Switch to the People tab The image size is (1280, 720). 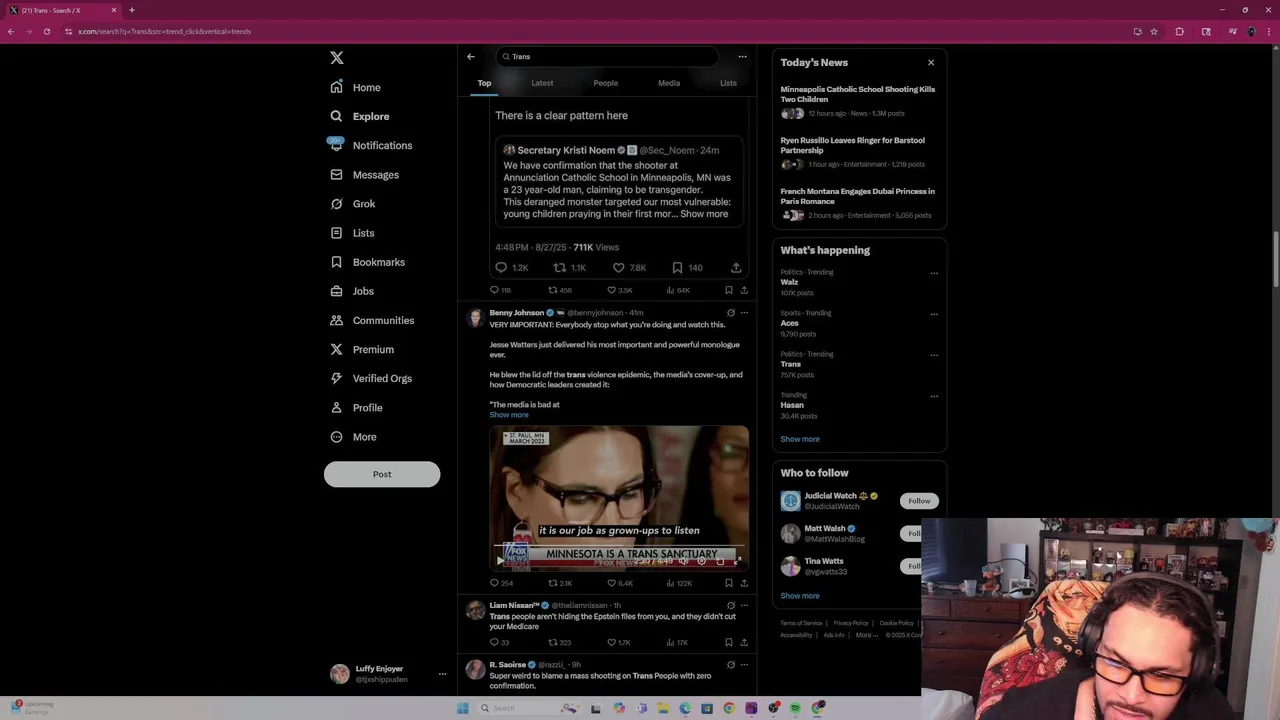pyautogui.click(x=605, y=83)
